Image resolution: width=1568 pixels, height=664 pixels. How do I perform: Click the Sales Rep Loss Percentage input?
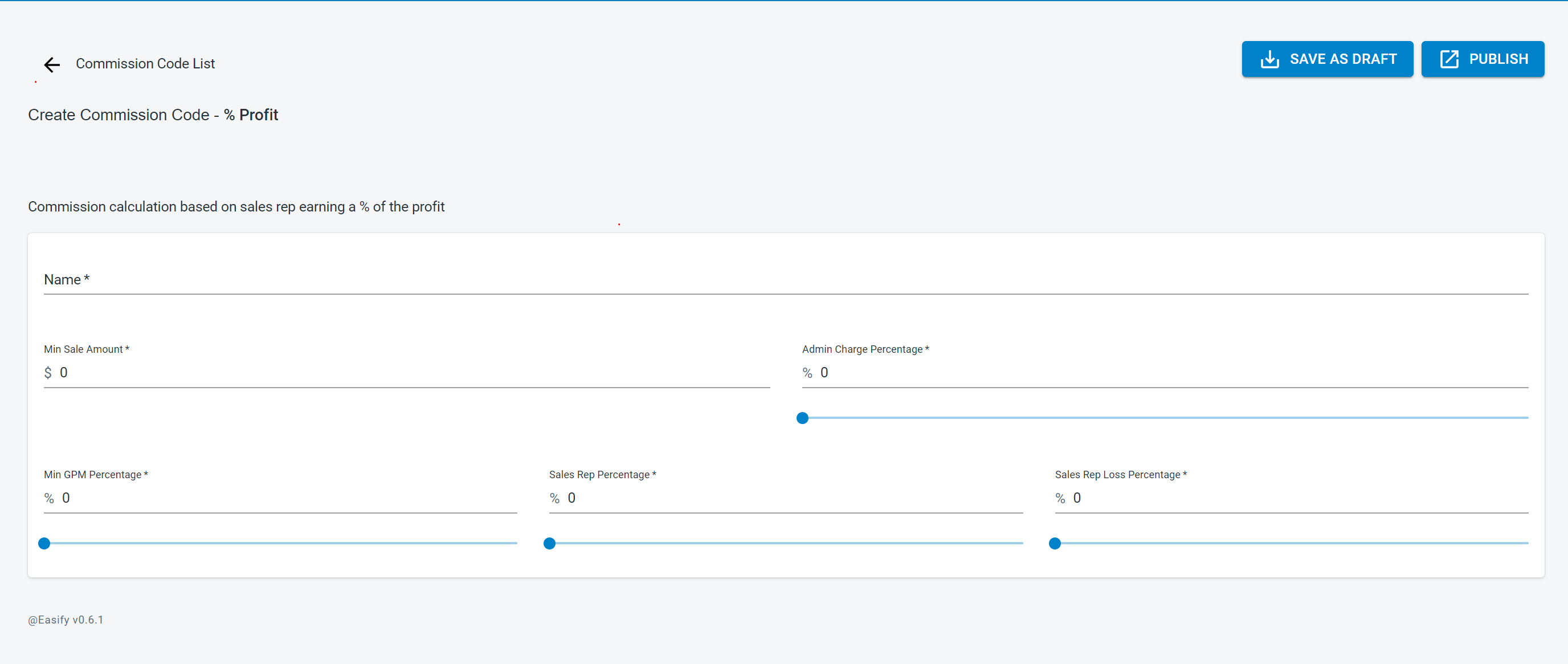tap(1291, 498)
